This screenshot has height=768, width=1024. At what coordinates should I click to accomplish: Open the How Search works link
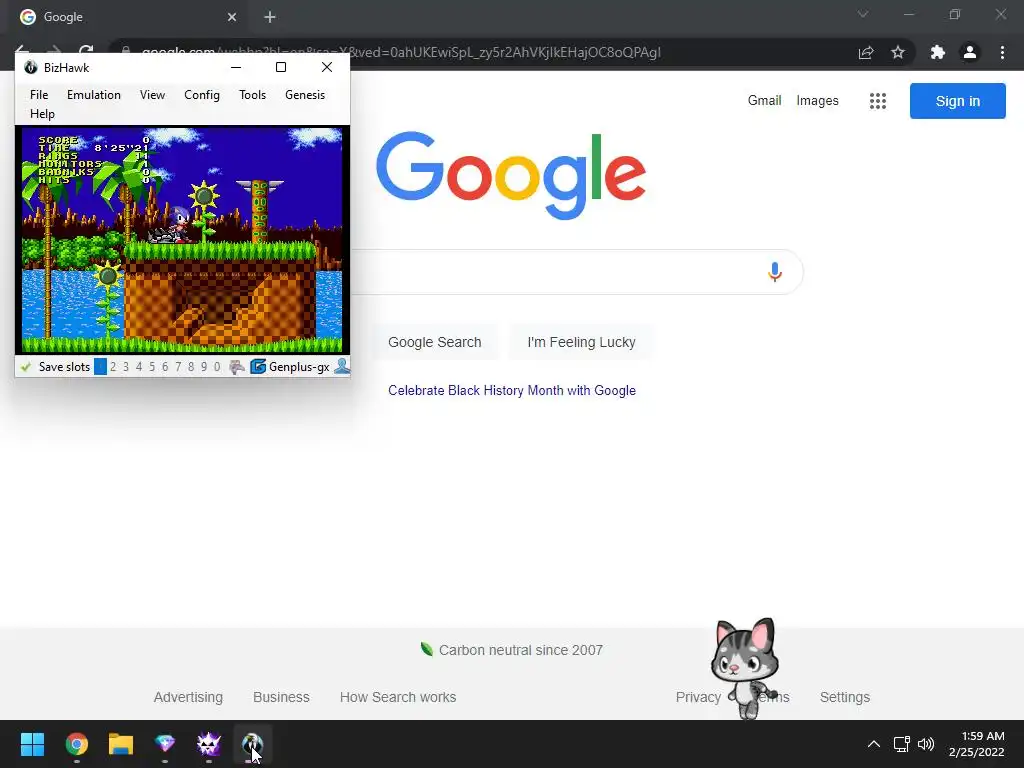398,697
